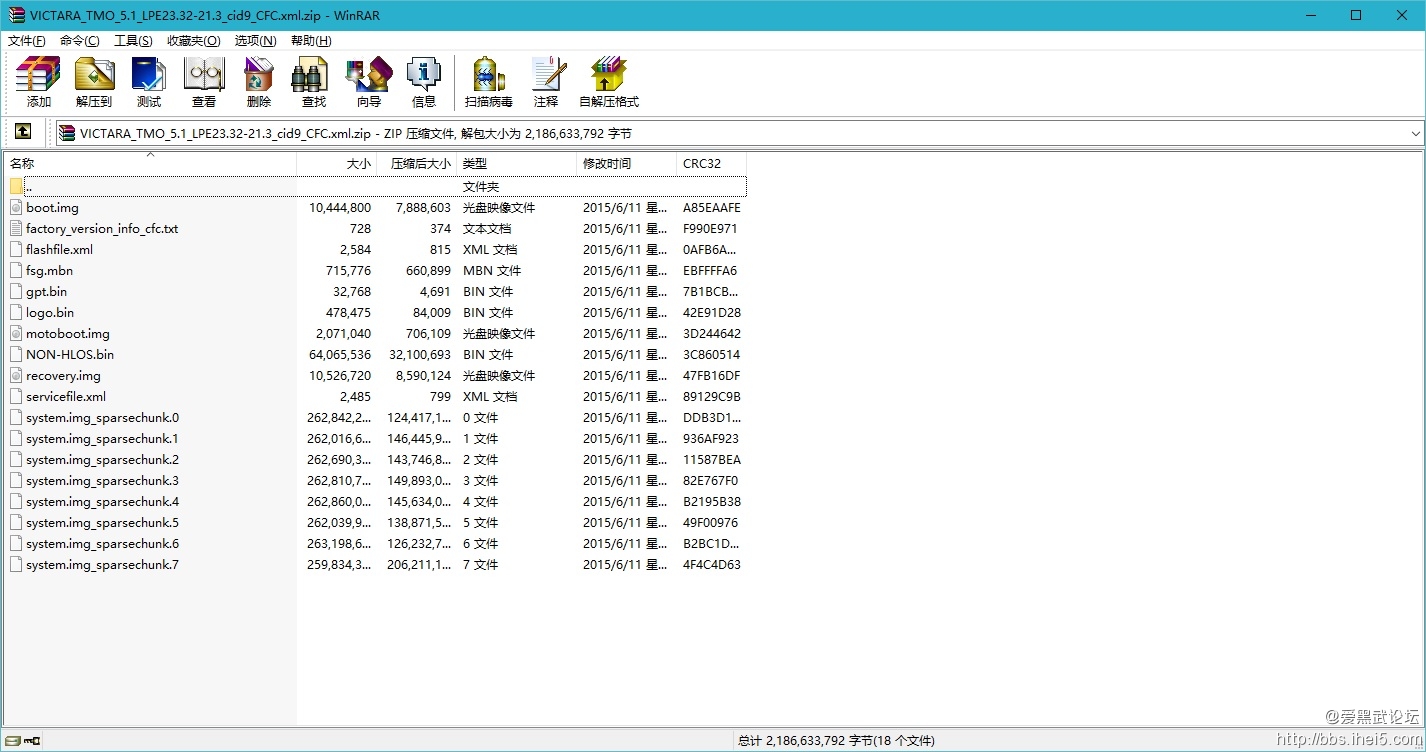1426x752 pixels.
Task: Open the 收藏夹(O) menu
Action: point(194,41)
